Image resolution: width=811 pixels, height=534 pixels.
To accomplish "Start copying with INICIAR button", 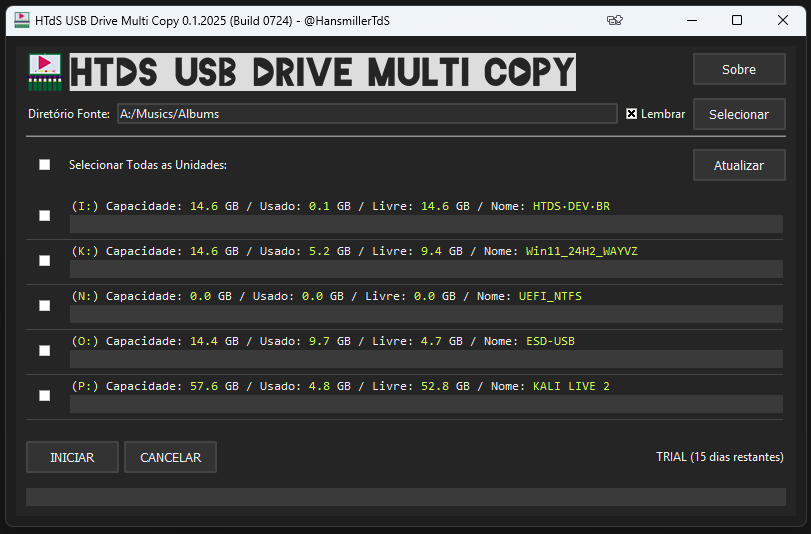I will 72,457.
